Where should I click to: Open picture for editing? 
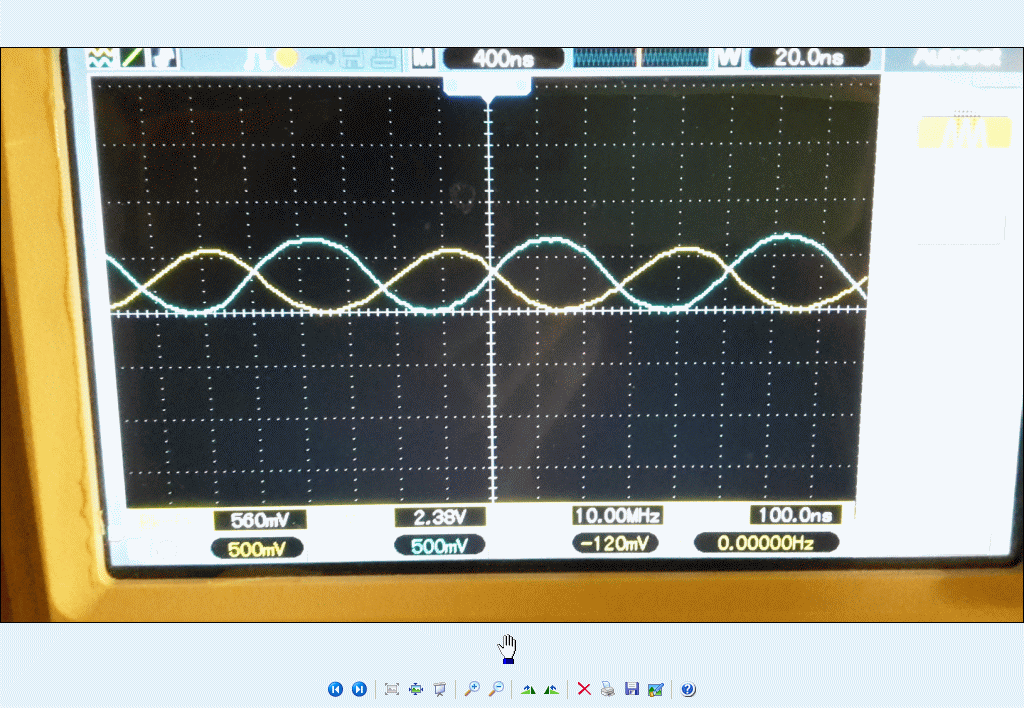(x=655, y=689)
